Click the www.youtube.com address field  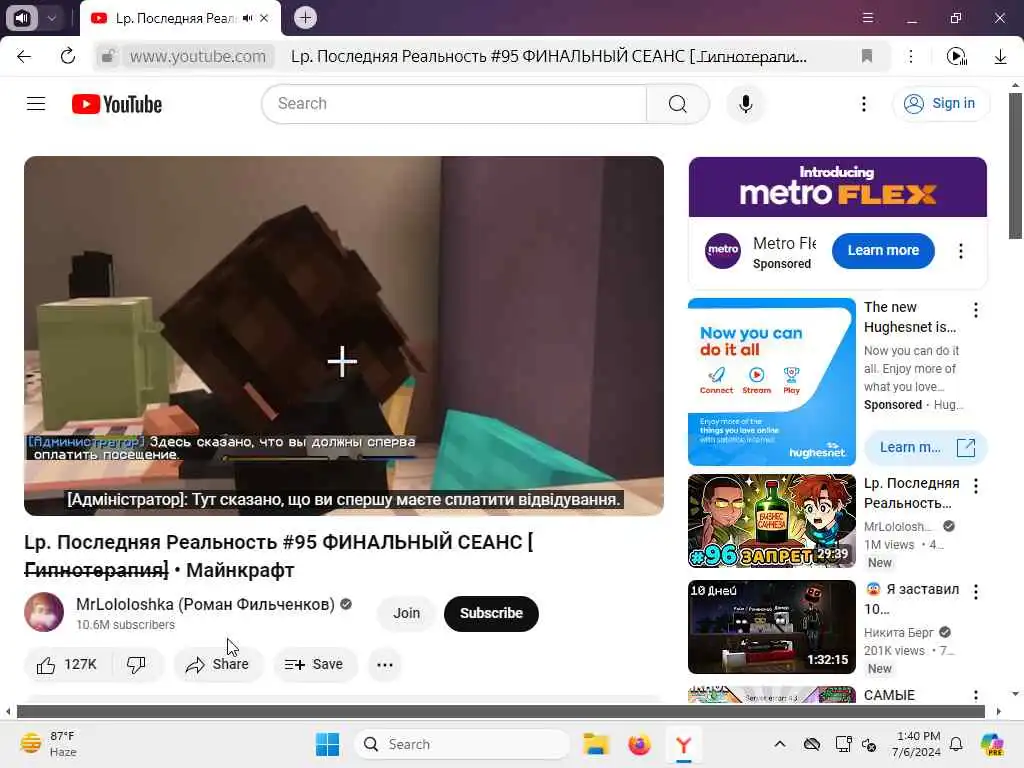click(198, 57)
